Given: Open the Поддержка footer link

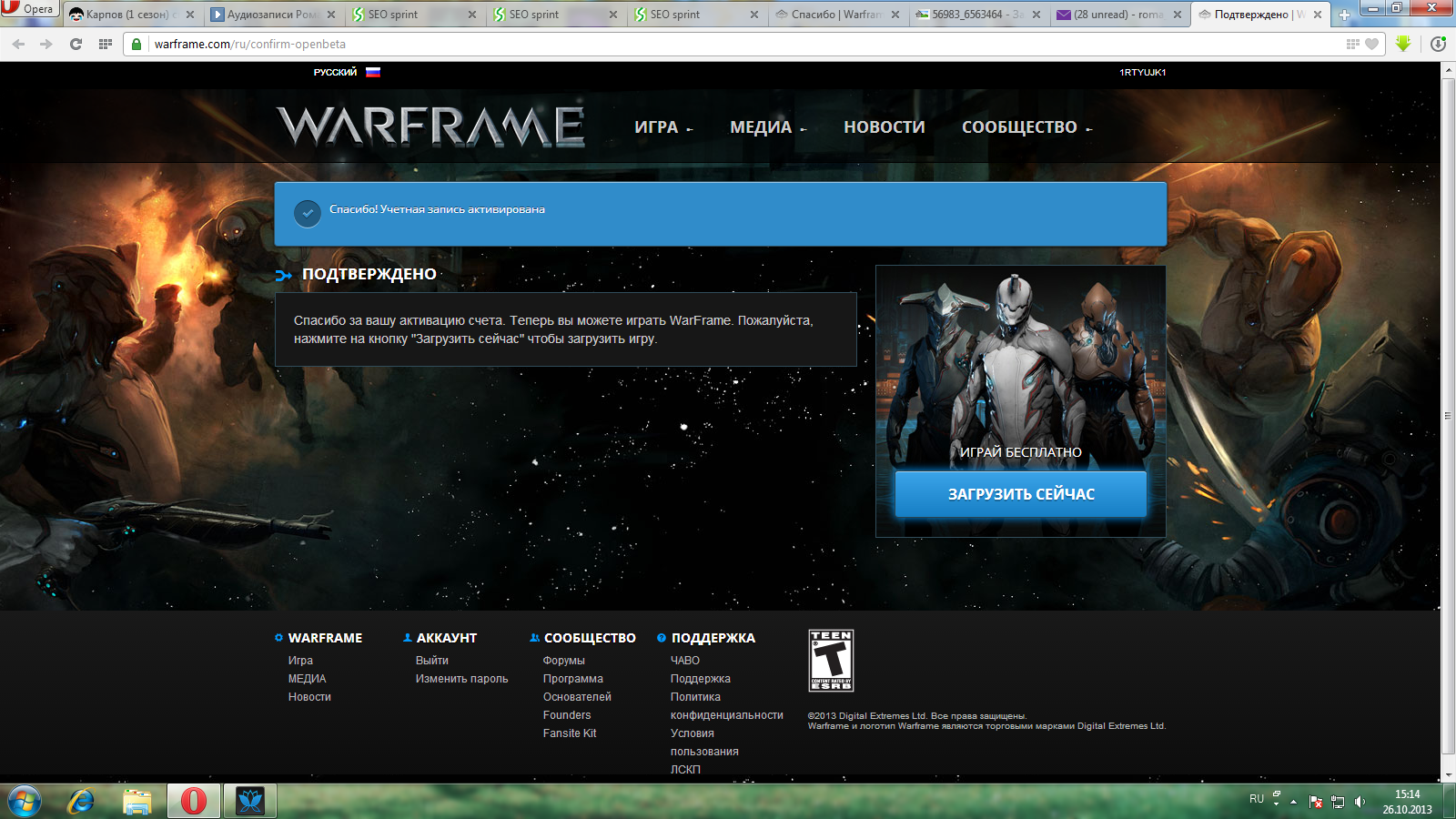Looking at the screenshot, I should point(701,679).
